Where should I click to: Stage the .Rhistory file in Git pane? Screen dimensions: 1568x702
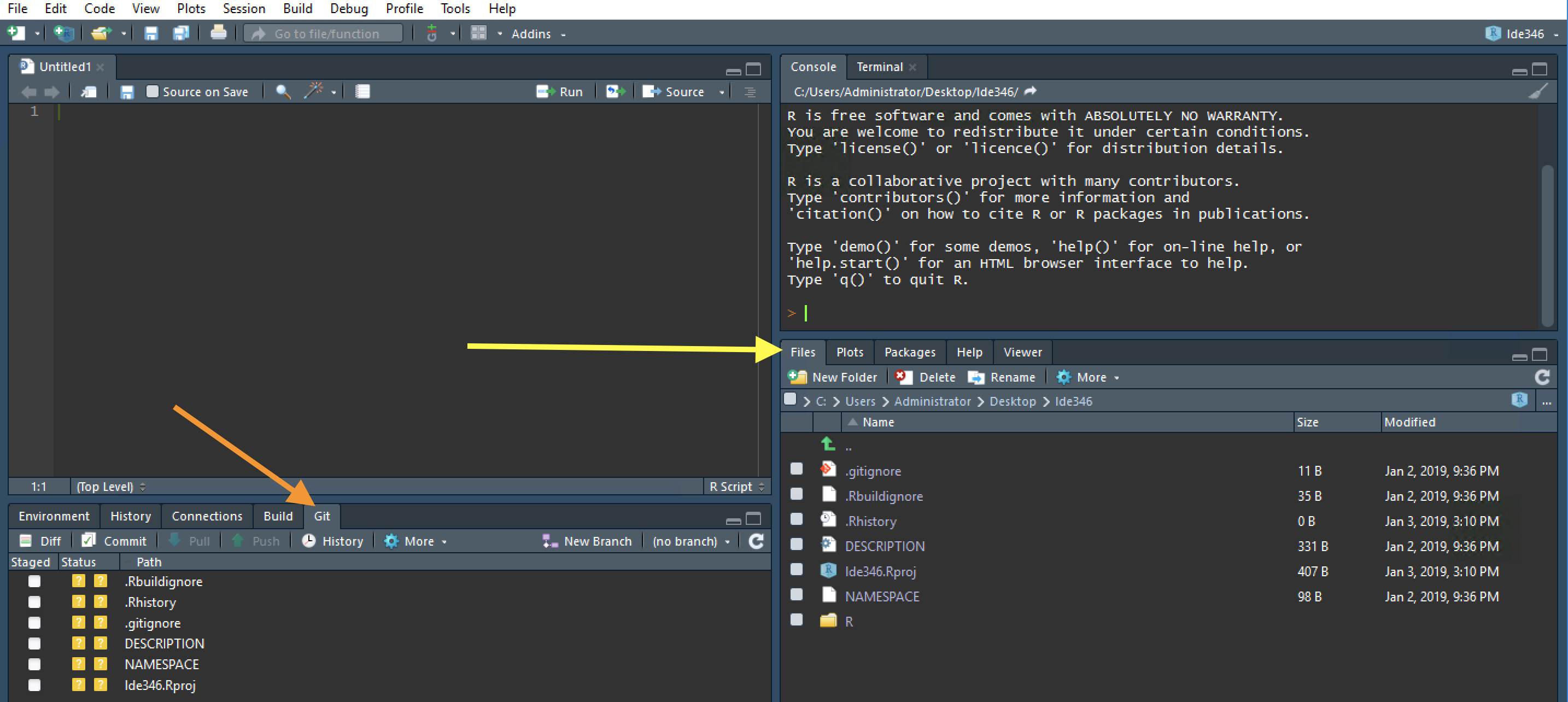point(34,602)
